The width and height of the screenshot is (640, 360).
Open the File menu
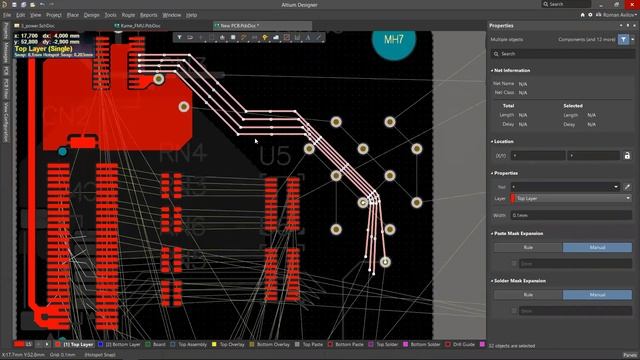[7, 15]
